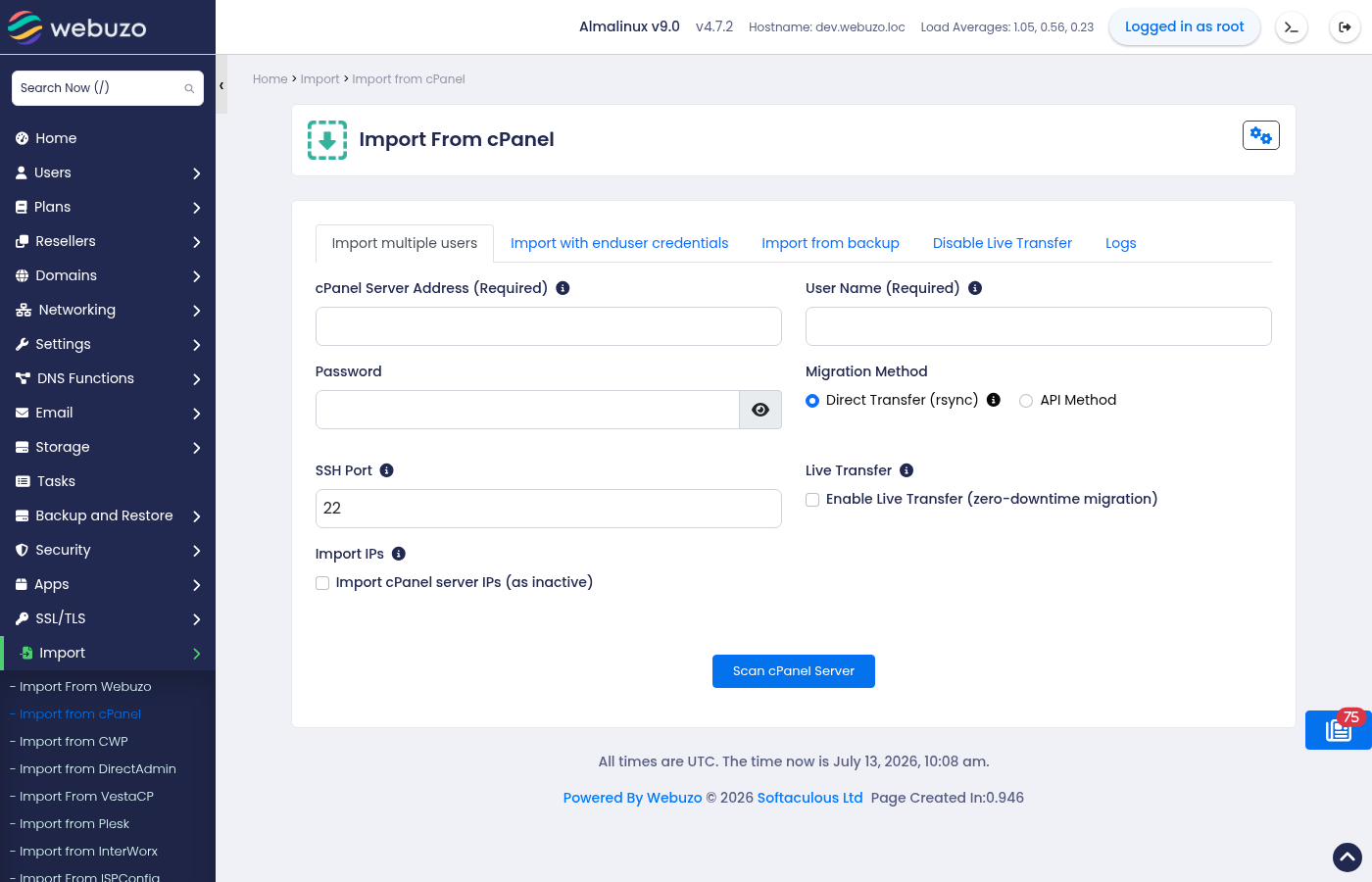
Task: Click the Search Now box in sidebar
Action: 108,88
